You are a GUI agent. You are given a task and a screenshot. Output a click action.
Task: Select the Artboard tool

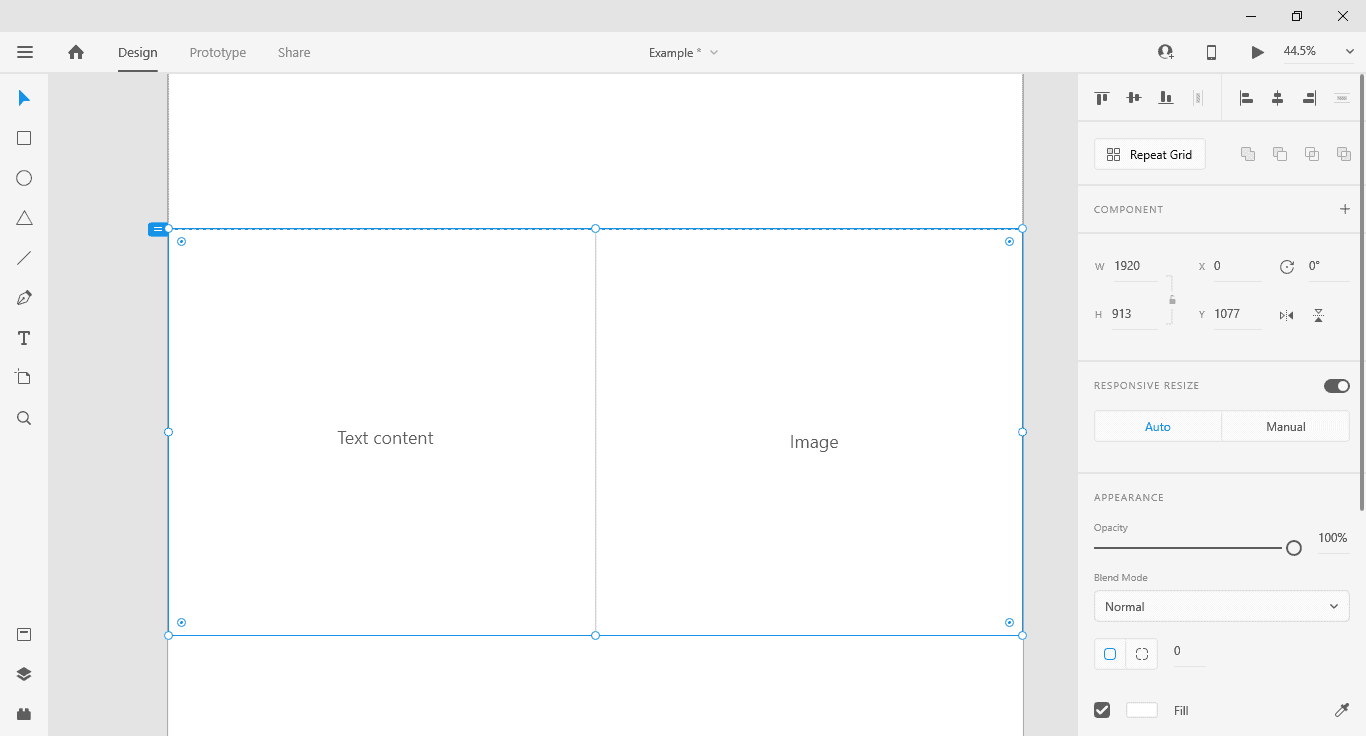(x=24, y=378)
